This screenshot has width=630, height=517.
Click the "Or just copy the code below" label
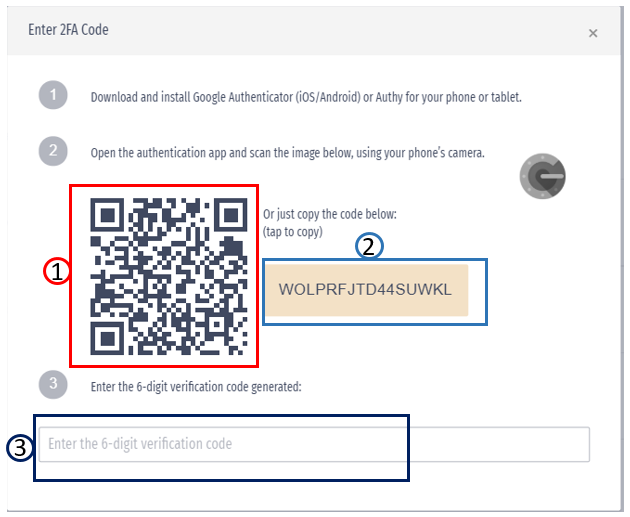coord(330,214)
